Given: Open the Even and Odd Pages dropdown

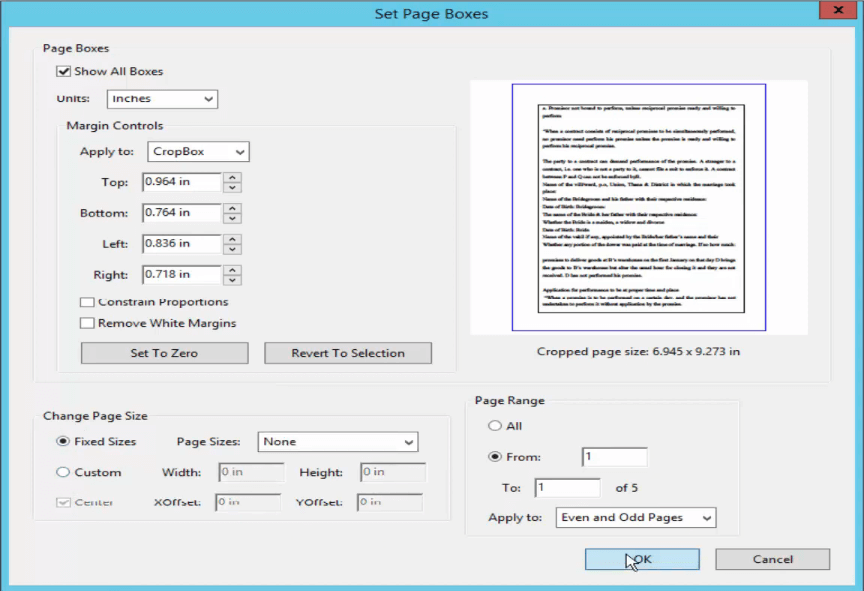Looking at the screenshot, I should [x=636, y=517].
